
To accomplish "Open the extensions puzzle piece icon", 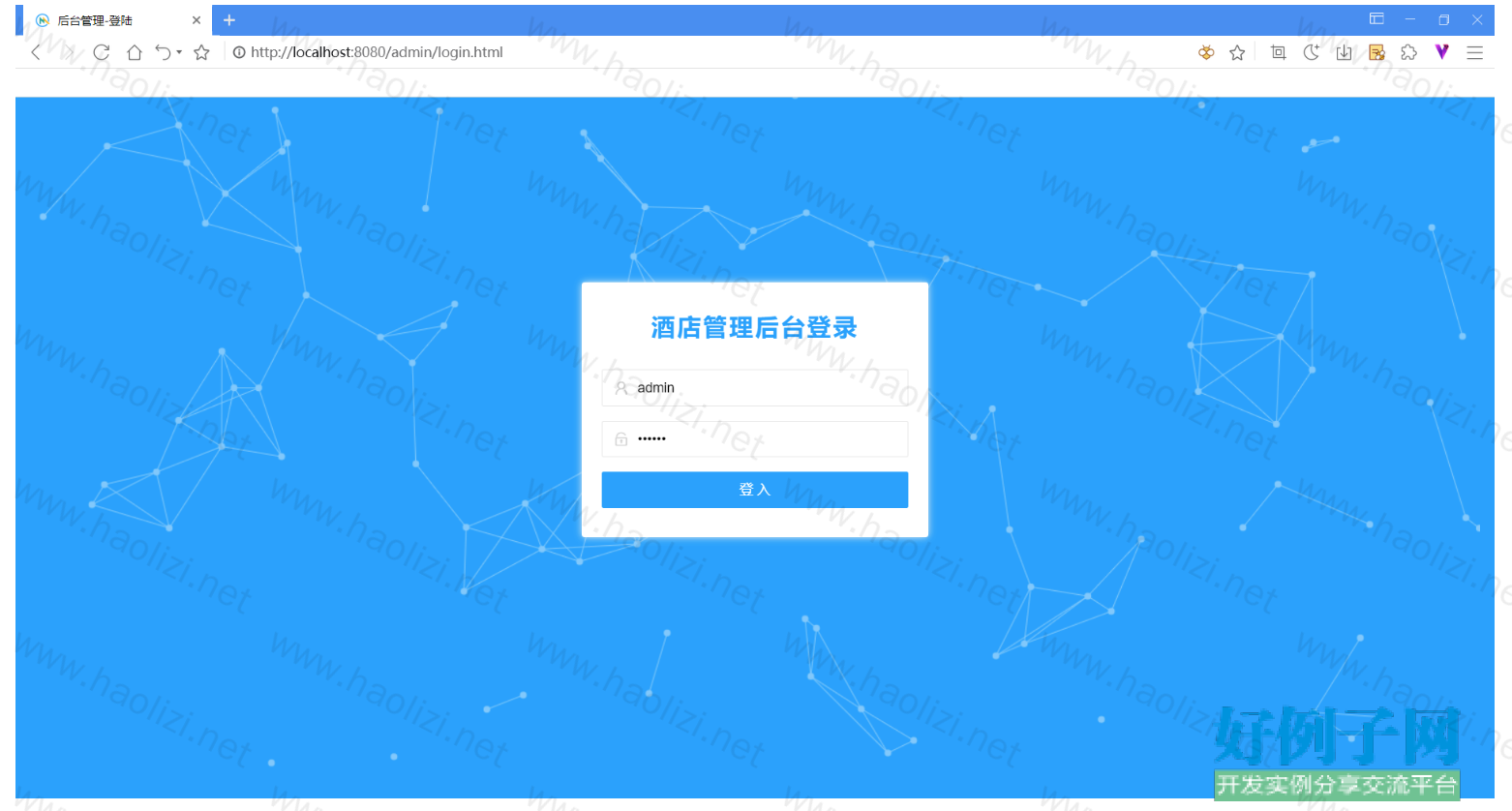I will point(1408,52).
